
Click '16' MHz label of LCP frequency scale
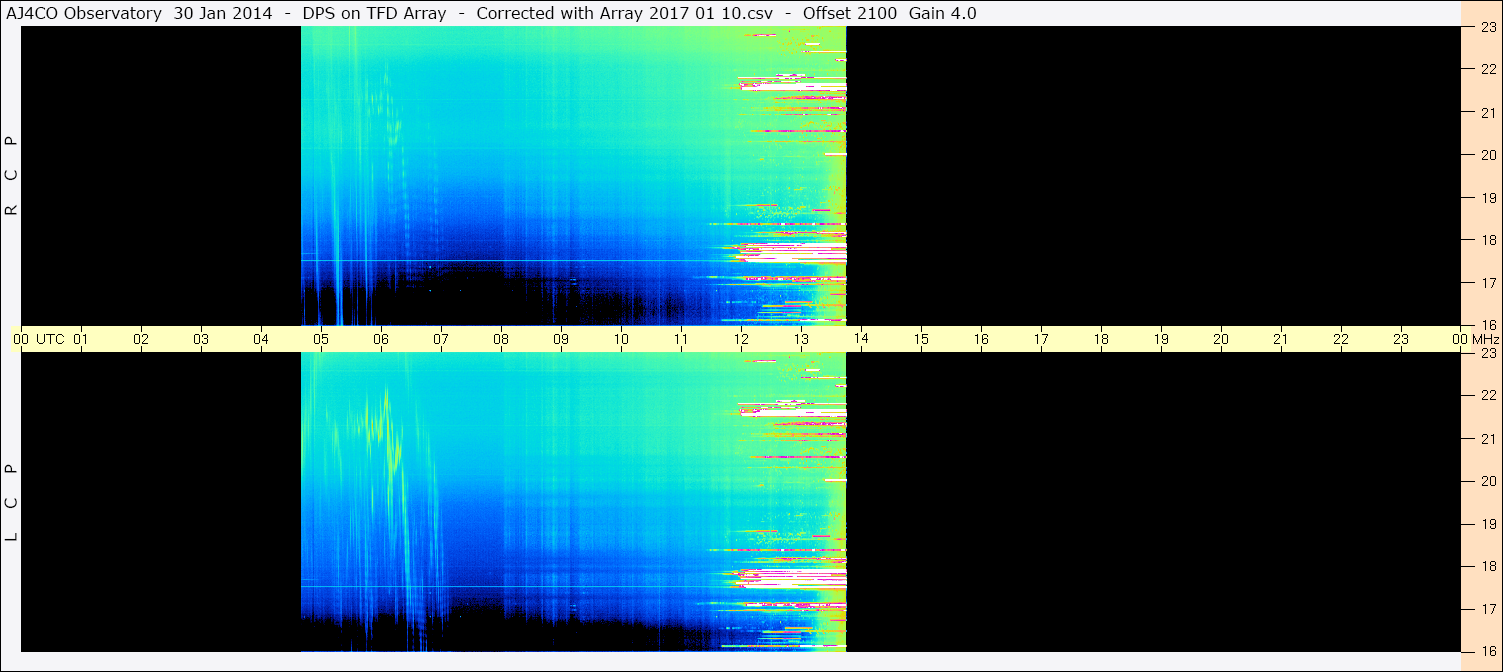click(1487, 649)
